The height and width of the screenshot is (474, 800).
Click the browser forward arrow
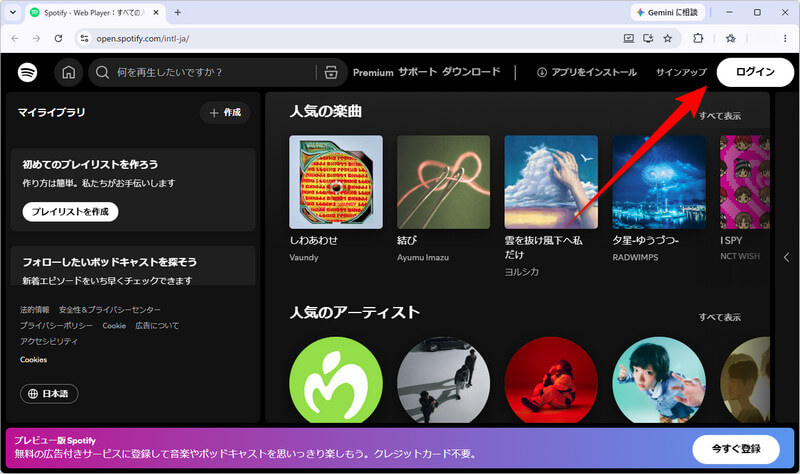tap(36, 38)
